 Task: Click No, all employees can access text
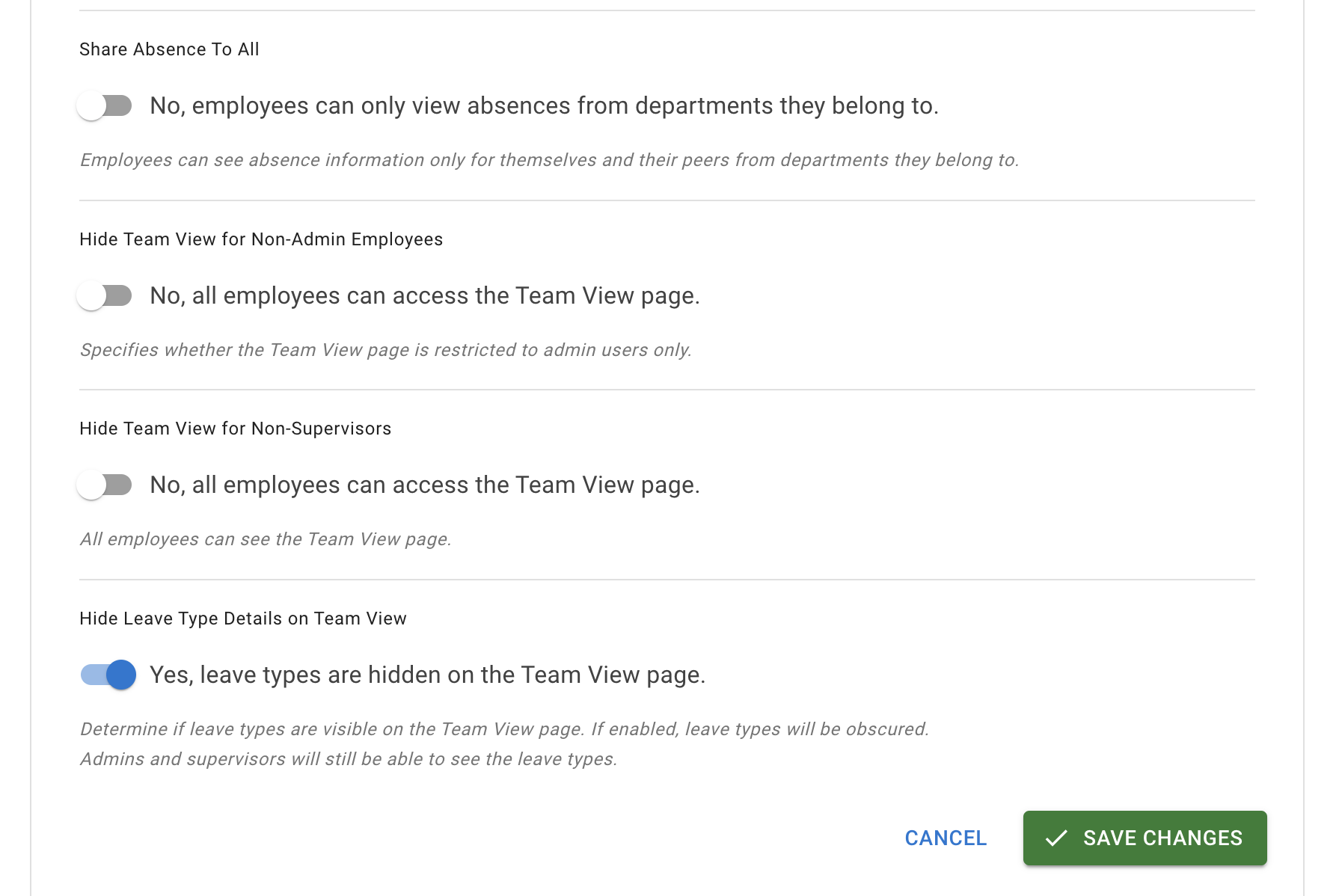point(426,295)
